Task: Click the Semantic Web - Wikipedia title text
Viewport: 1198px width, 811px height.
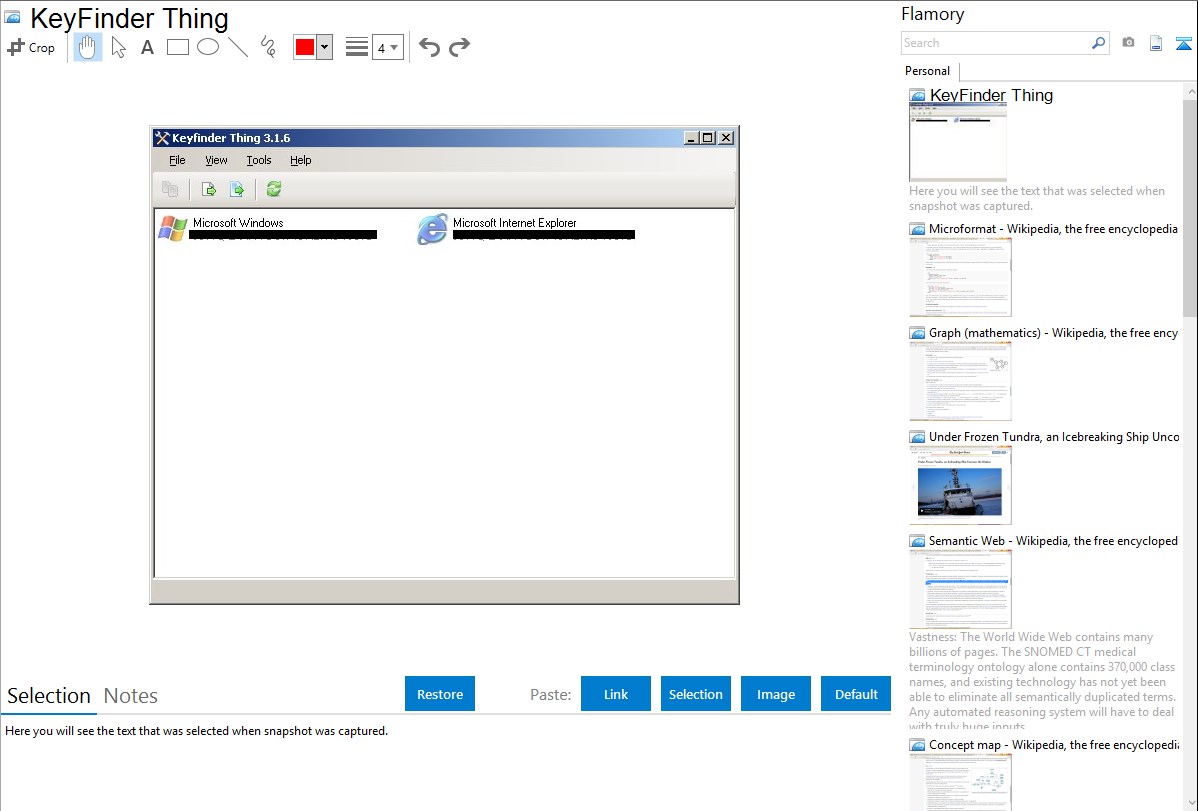Action: [1053, 540]
